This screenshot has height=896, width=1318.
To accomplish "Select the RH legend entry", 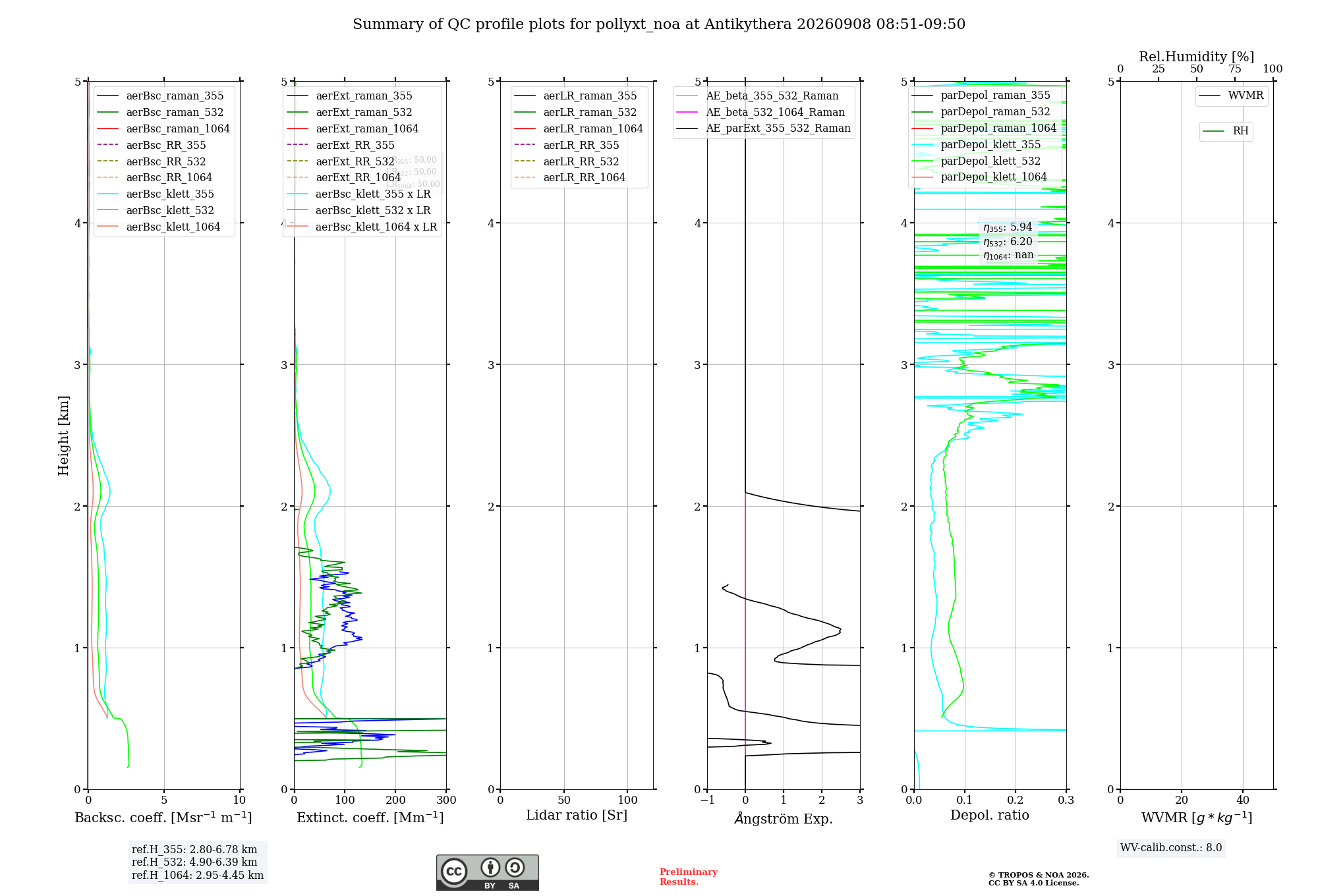I will click(1226, 131).
